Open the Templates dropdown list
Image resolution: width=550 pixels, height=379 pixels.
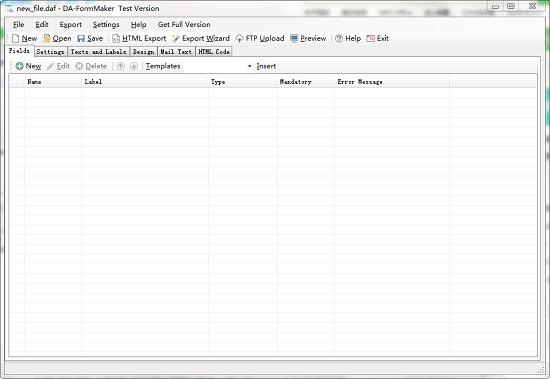coord(249,66)
